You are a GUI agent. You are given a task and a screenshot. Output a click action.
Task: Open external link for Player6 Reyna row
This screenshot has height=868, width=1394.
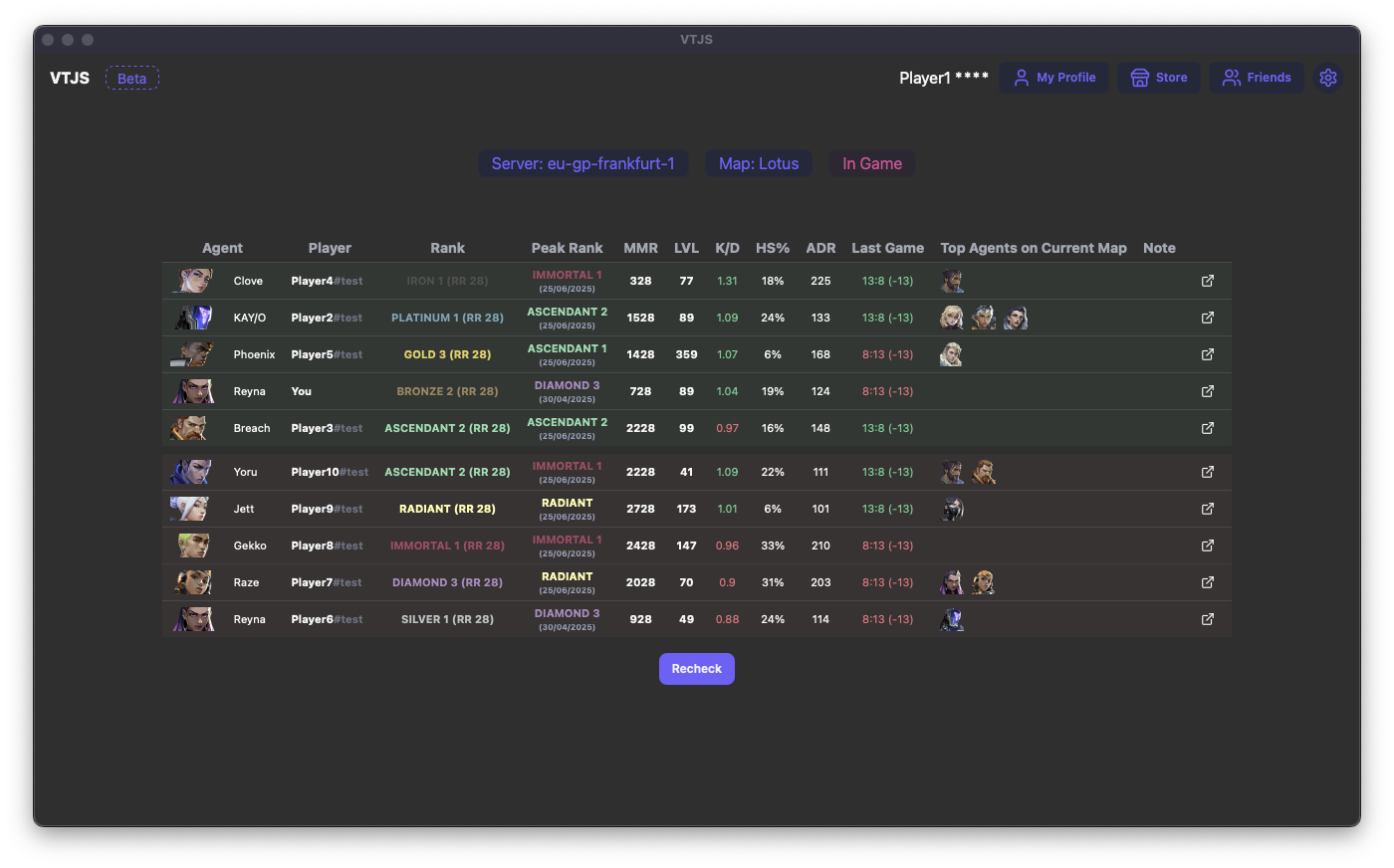(1208, 619)
